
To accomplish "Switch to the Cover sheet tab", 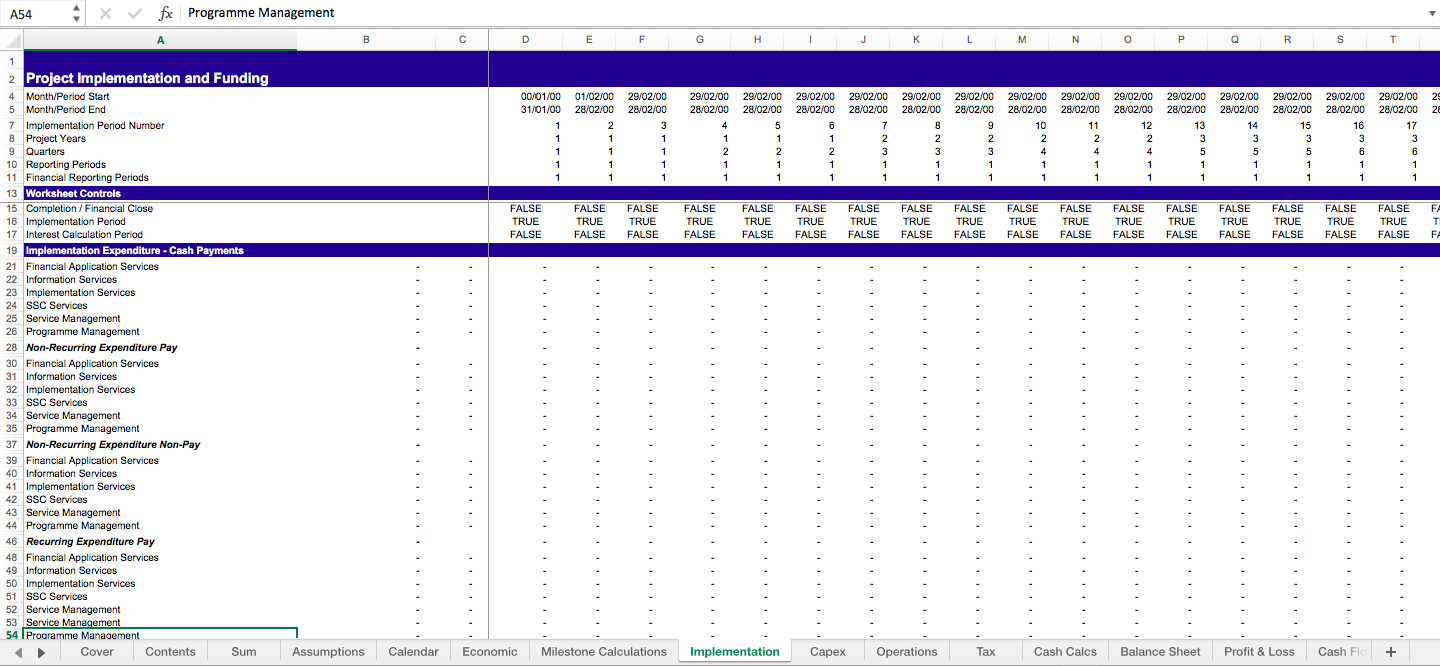I will (x=97, y=652).
